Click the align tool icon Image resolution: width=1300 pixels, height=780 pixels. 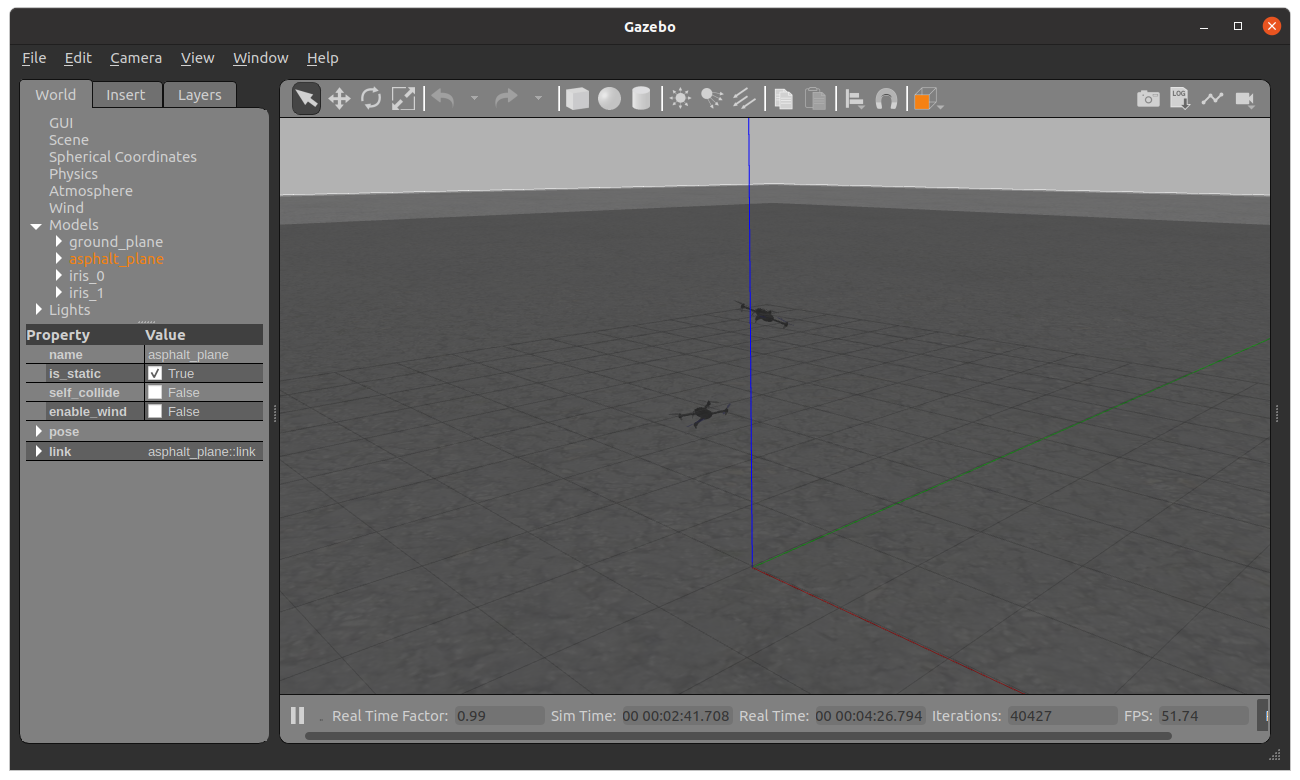(x=855, y=99)
